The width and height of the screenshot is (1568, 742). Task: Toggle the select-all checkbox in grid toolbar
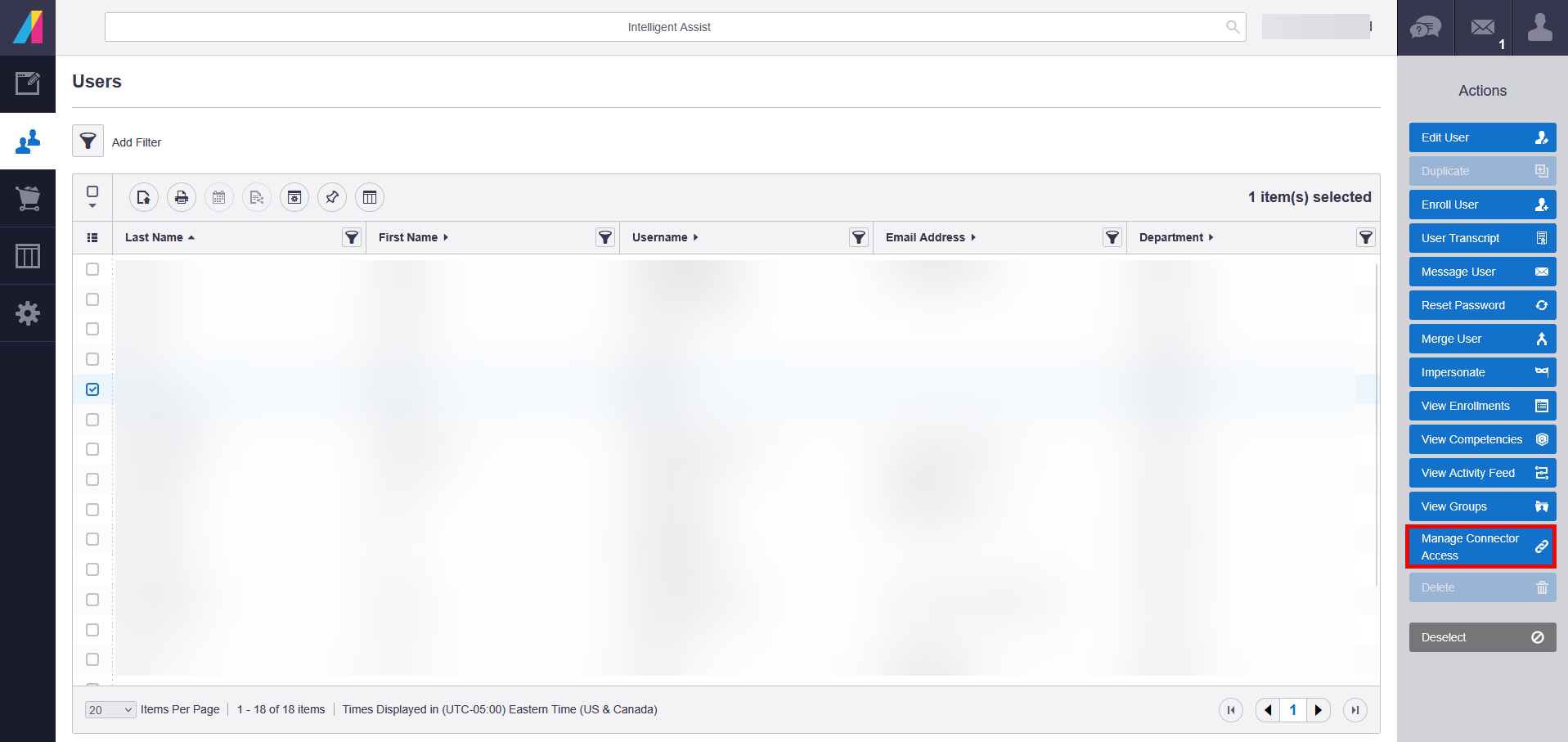(x=92, y=191)
